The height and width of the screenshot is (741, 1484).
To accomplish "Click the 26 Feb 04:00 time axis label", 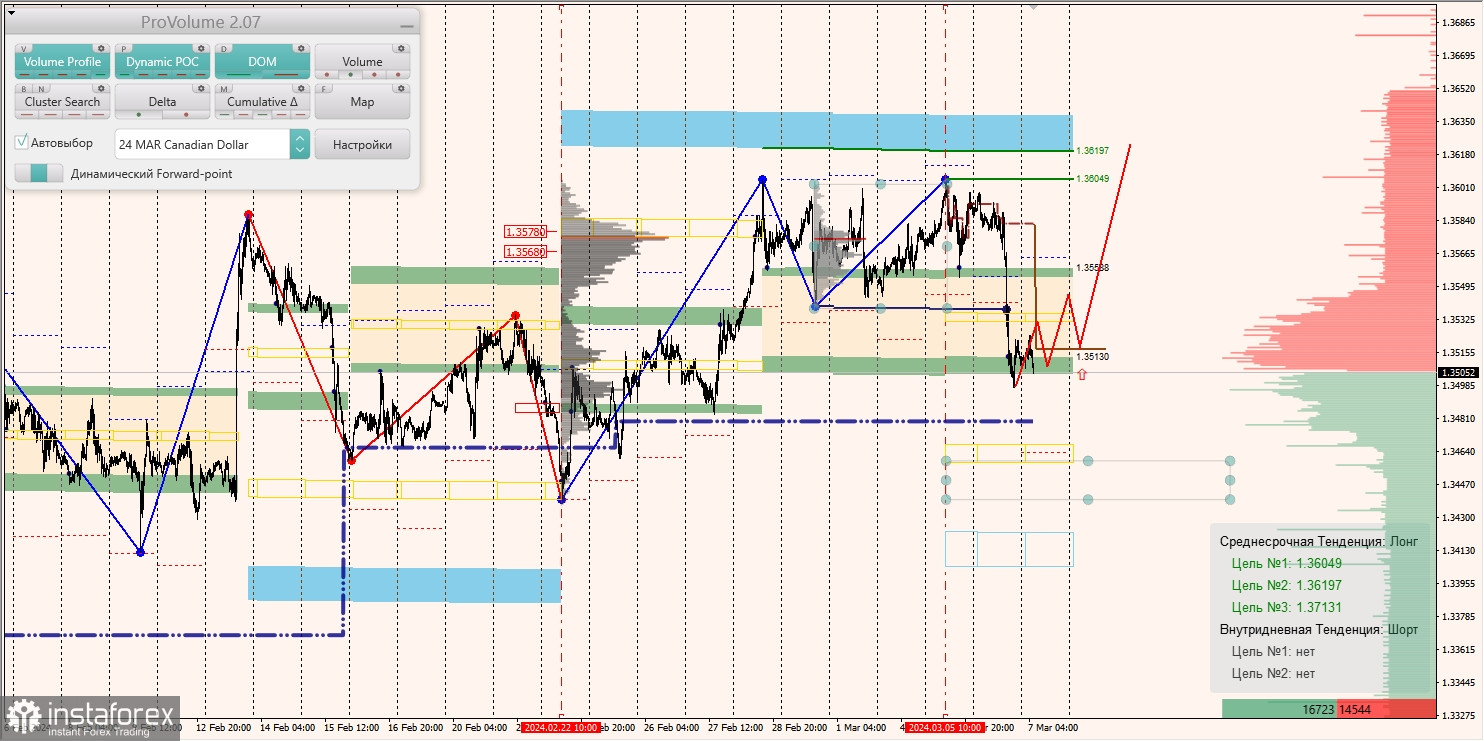I will tap(671, 727).
